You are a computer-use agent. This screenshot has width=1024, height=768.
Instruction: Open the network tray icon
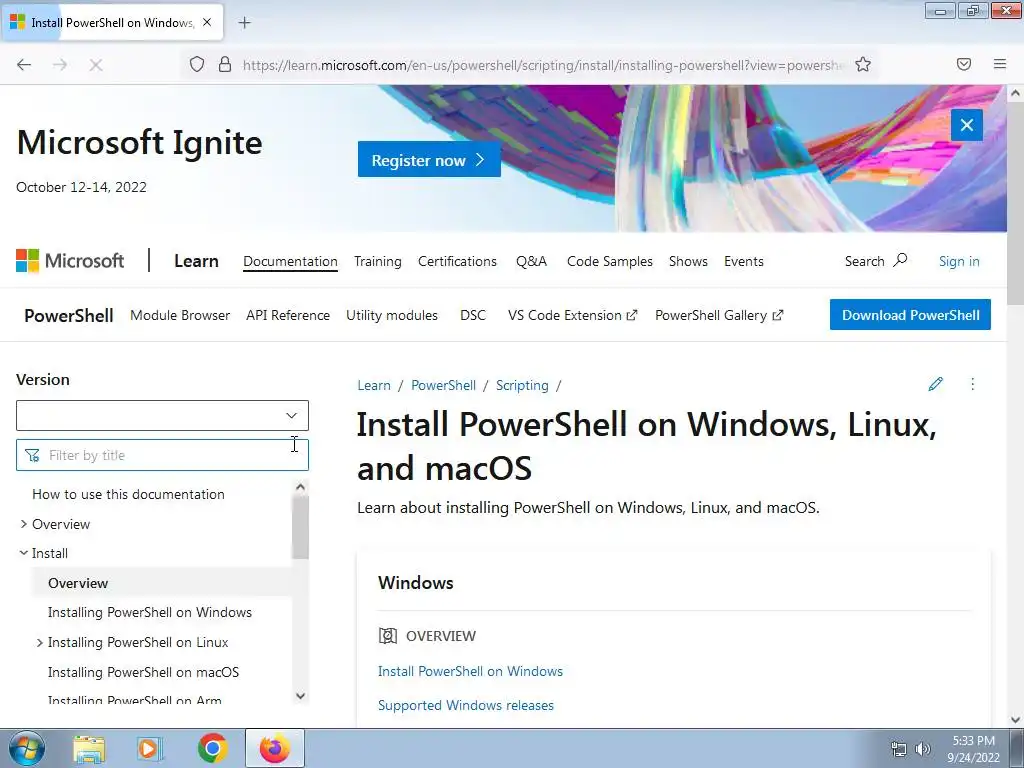point(899,749)
